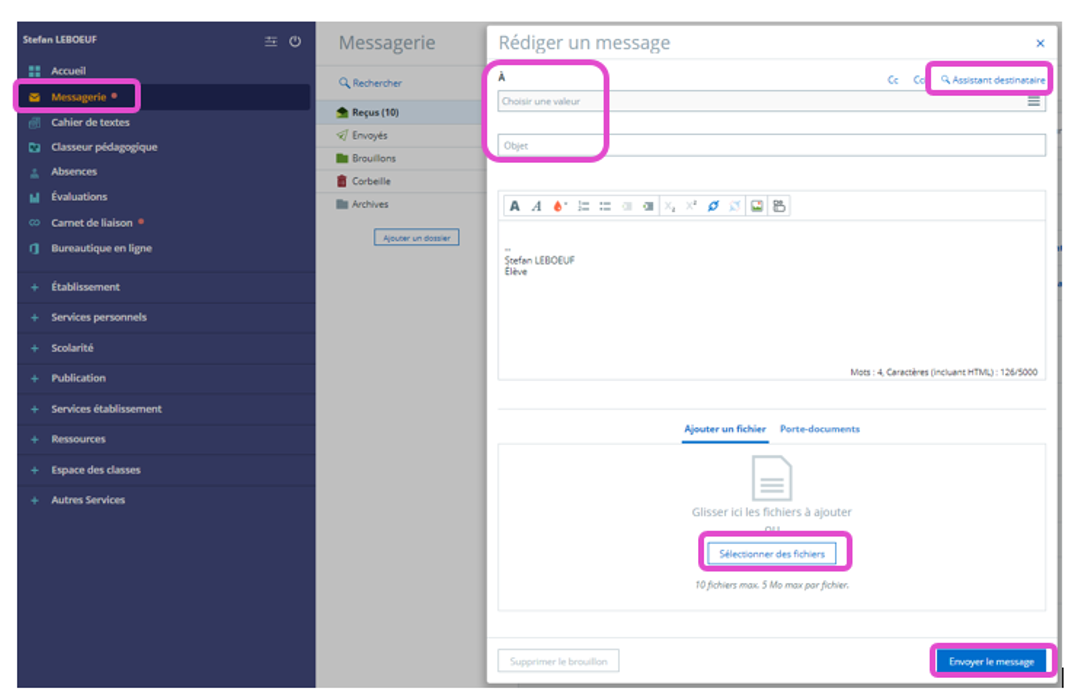
Task: Switch to the Porte-documents tab
Action: point(819,429)
